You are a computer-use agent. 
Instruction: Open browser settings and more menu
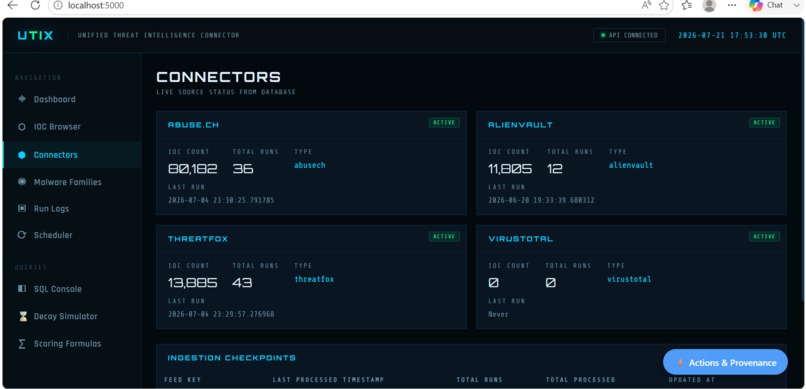tap(732, 5)
